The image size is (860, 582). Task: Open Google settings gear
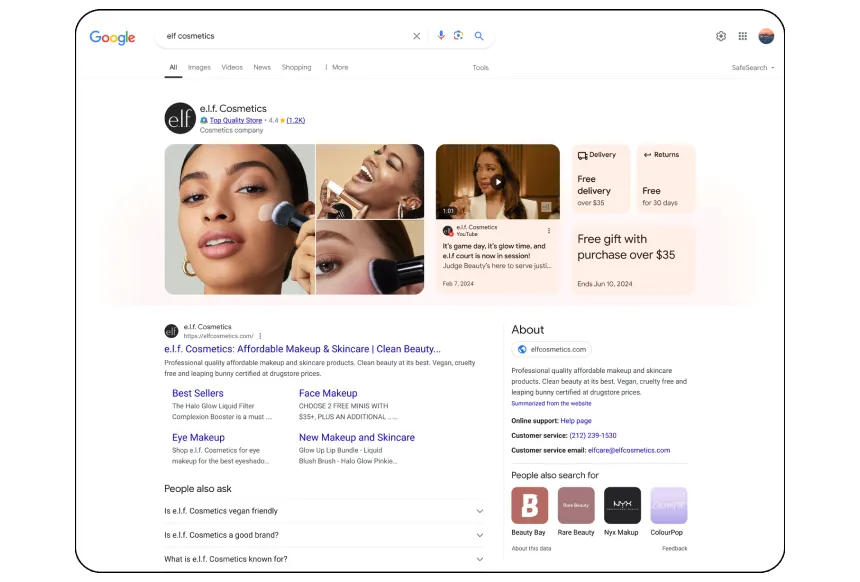click(x=721, y=36)
